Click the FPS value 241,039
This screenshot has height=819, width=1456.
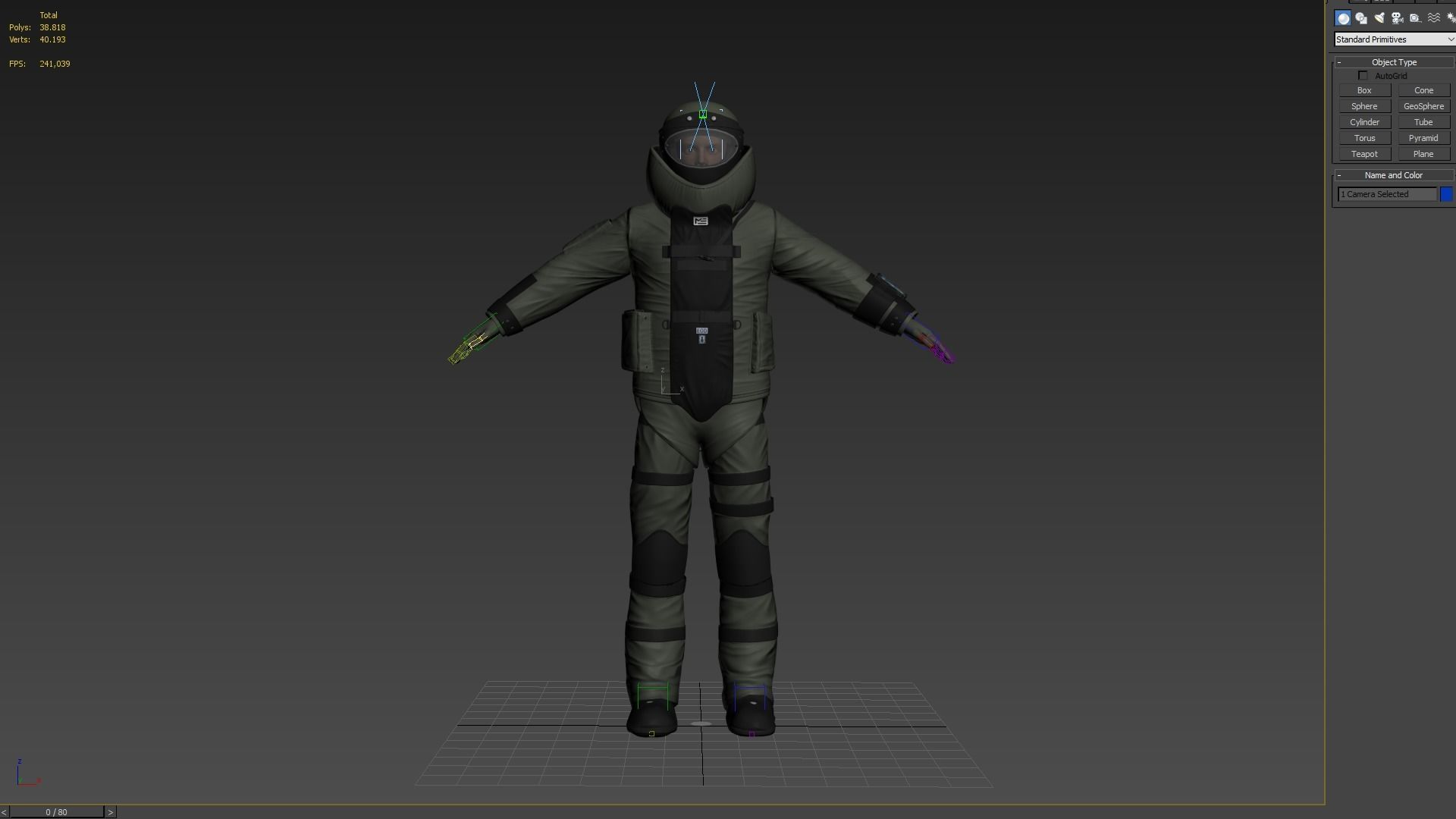pyautogui.click(x=55, y=64)
